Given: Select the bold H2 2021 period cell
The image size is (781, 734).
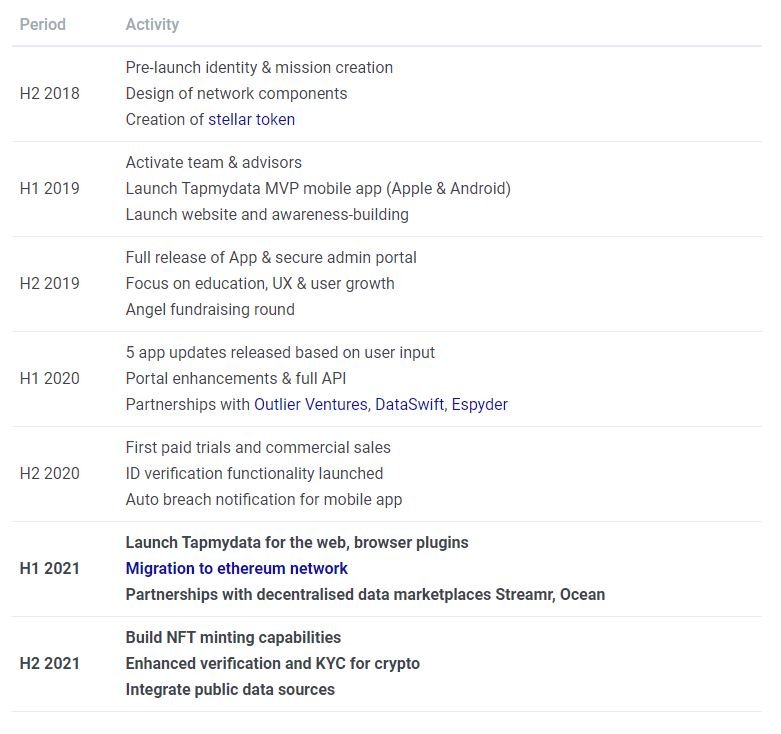Looking at the screenshot, I should click(49, 664).
